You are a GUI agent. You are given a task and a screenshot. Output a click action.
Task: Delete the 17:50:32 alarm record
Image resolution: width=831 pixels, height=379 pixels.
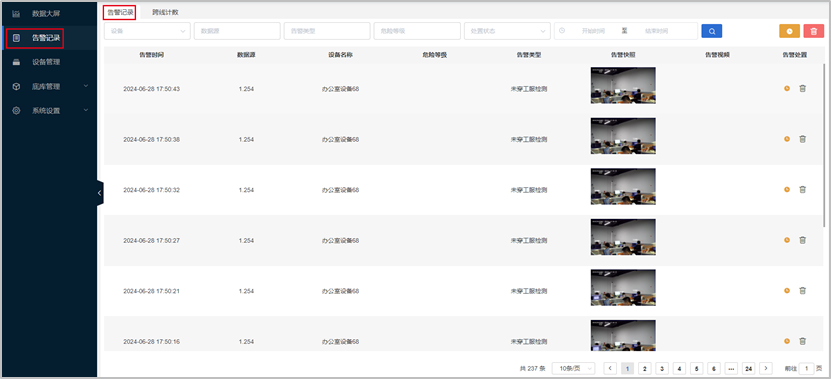pos(802,189)
